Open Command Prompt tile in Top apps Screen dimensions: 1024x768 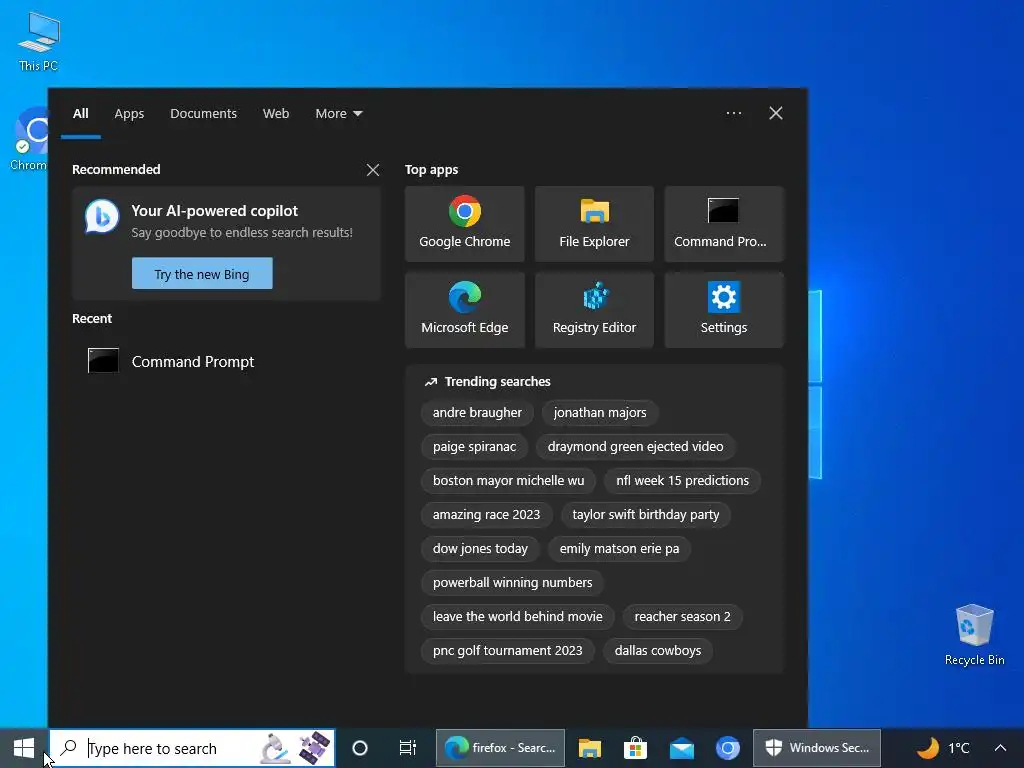coord(724,224)
